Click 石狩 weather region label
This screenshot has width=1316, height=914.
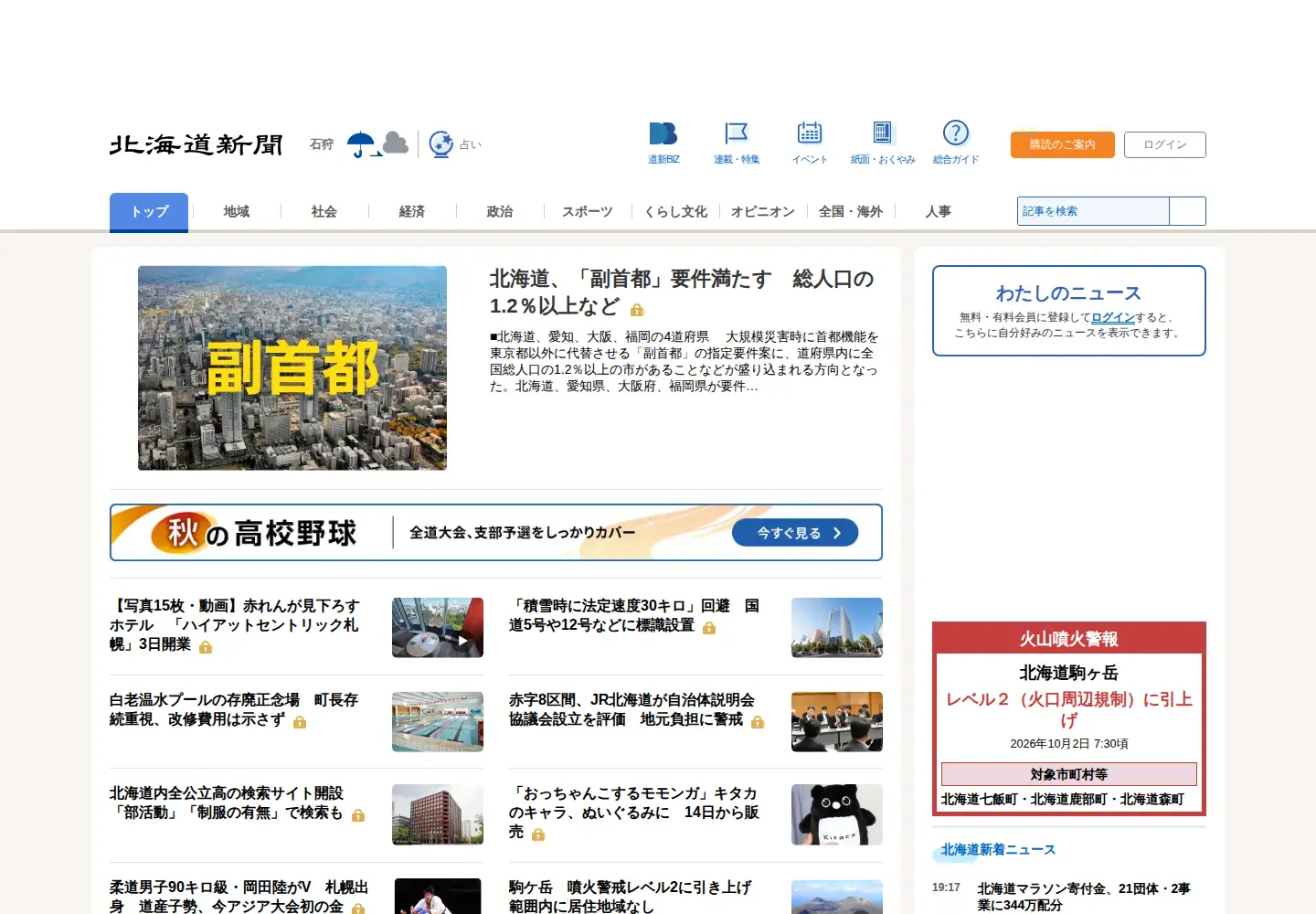322,144
